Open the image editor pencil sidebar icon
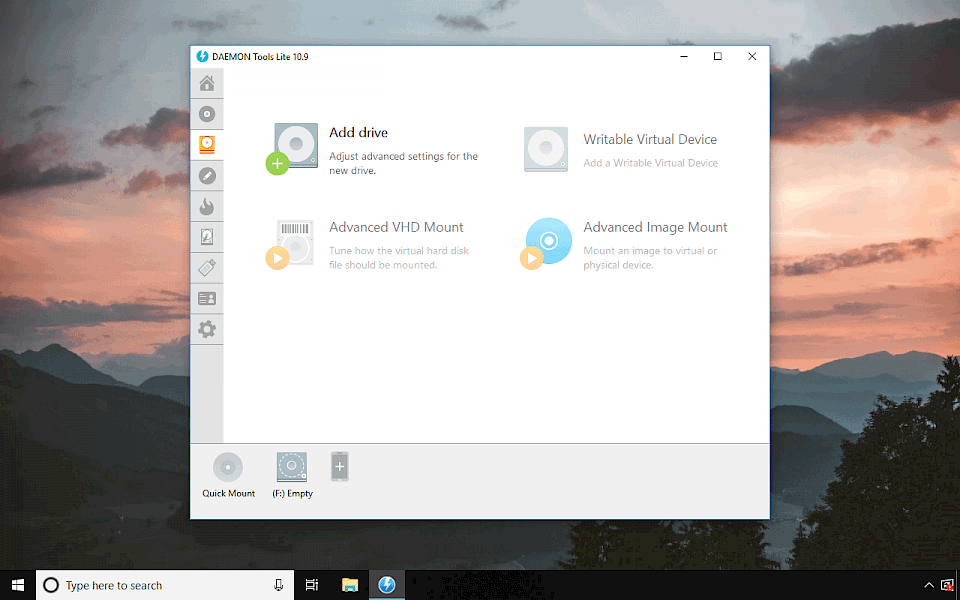960x600 pixels. [x=207, y=176]
